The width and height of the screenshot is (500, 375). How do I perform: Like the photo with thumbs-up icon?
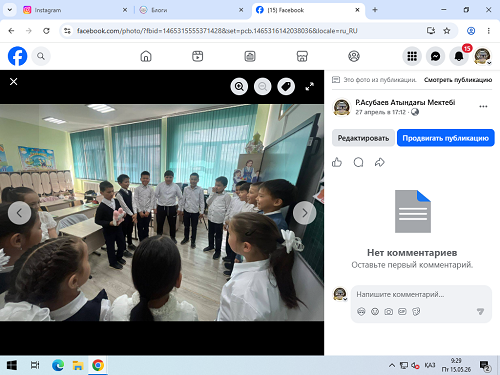tap(337, 162)
